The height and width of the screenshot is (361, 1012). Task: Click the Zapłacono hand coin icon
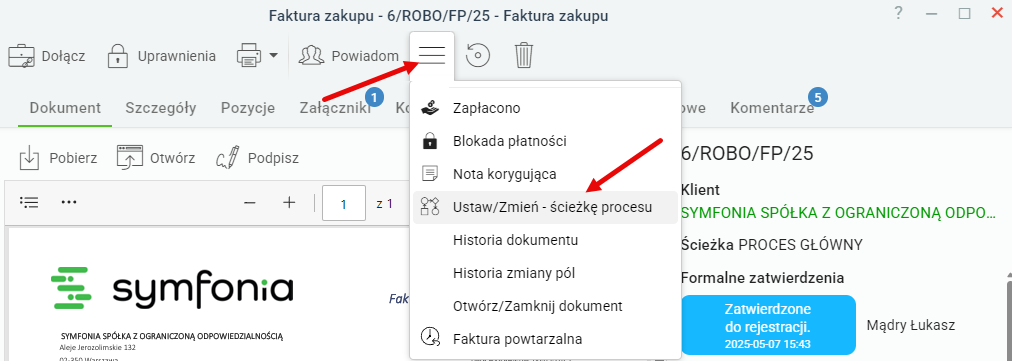tap(429, 108)
